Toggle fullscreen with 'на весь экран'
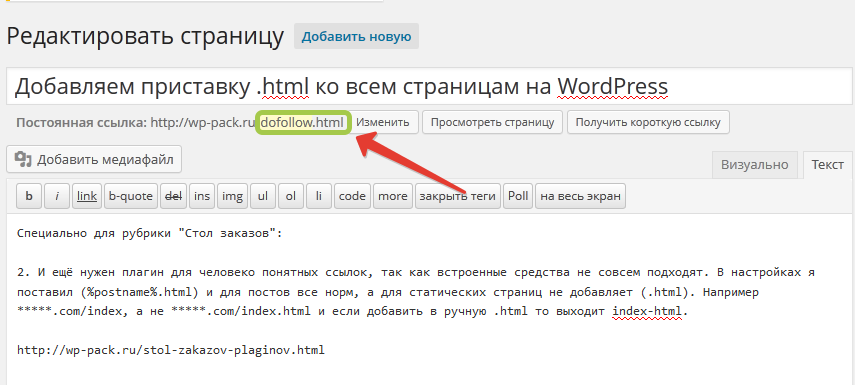 [x=580, y=196]
